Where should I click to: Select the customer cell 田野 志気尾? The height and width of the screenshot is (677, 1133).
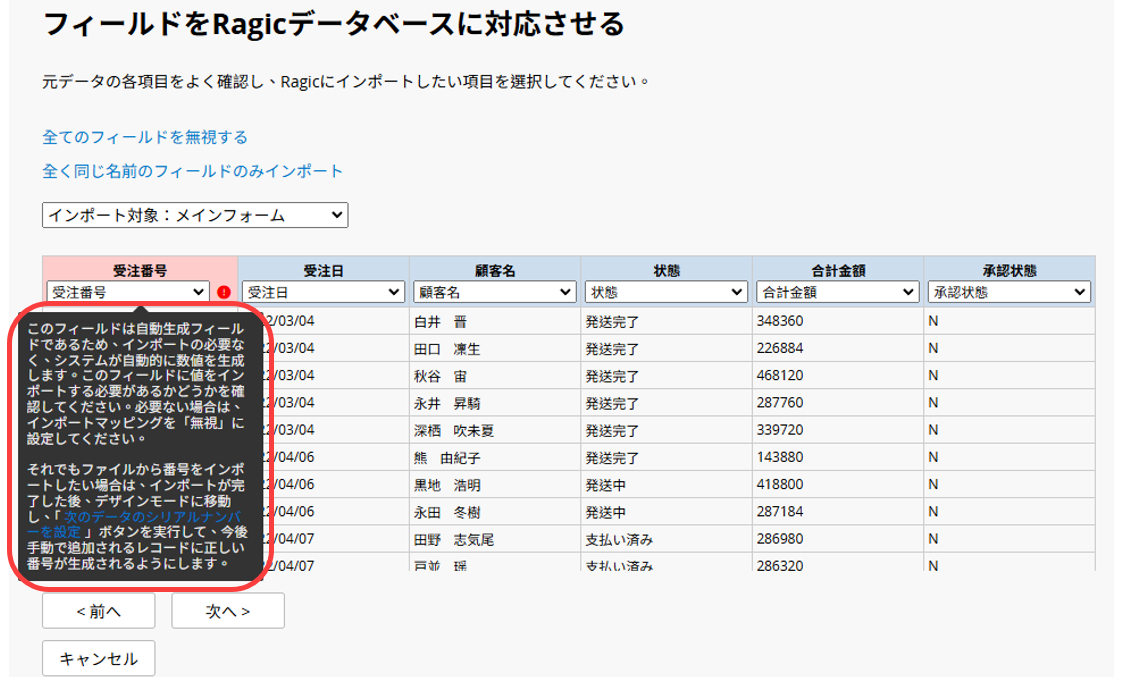click(x=495, y=539)
